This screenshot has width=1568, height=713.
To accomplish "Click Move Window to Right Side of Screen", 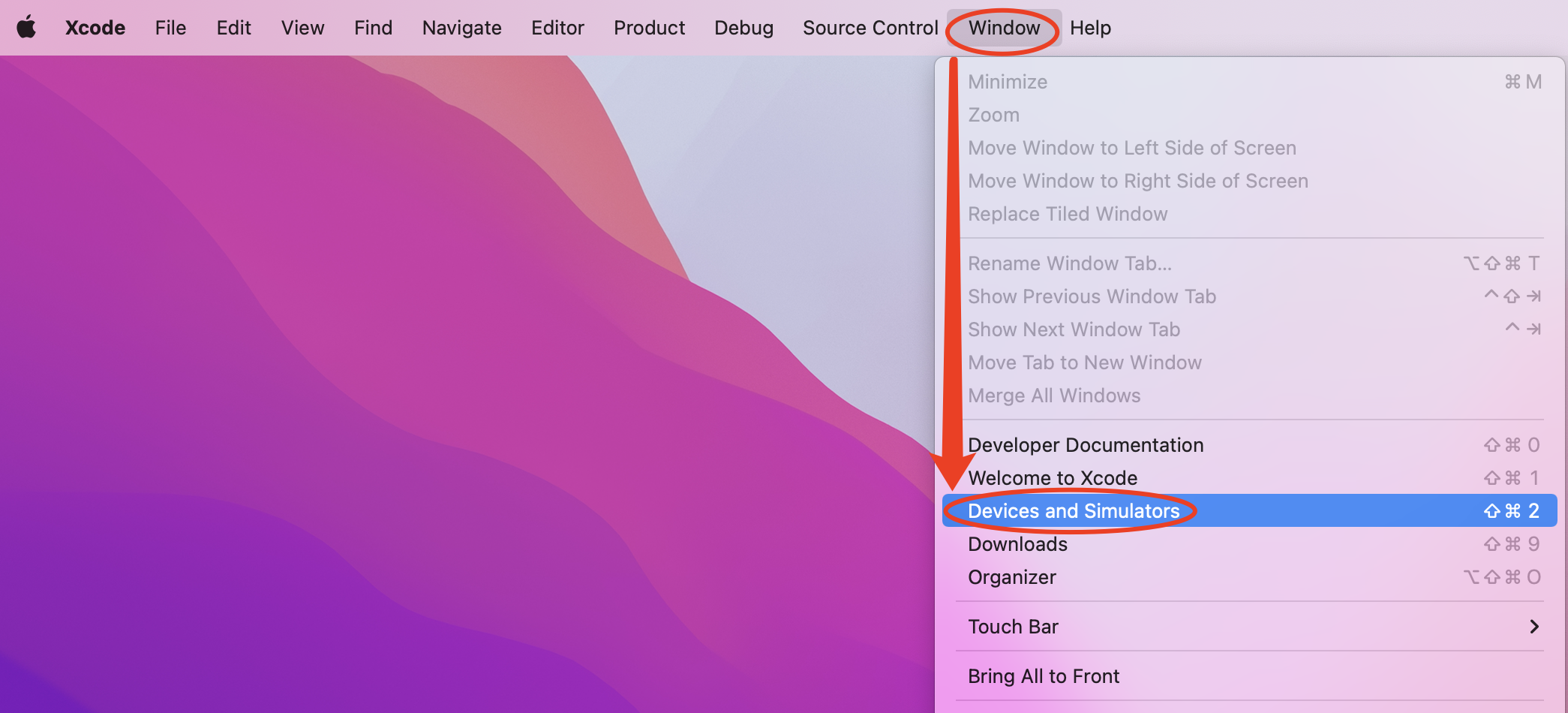I will 1250,181.
